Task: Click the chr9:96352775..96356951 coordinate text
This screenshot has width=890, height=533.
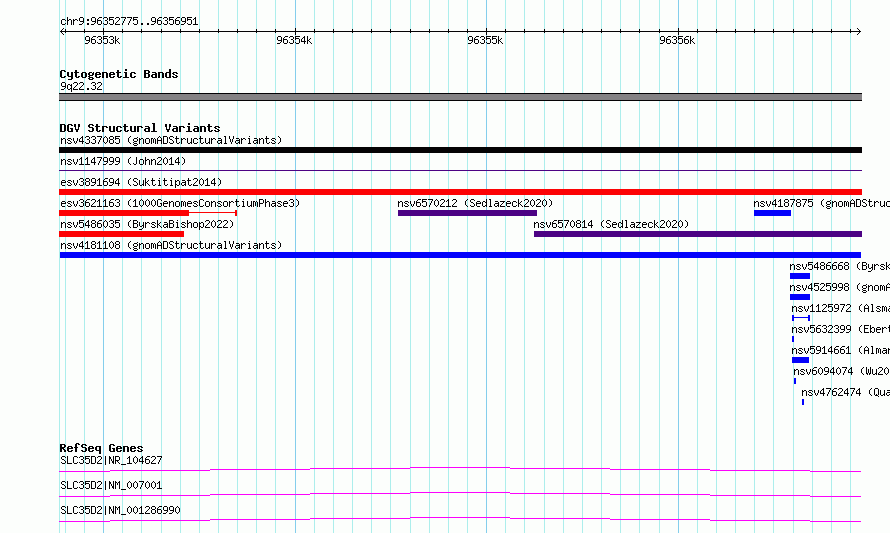Action: click(129, 22)
